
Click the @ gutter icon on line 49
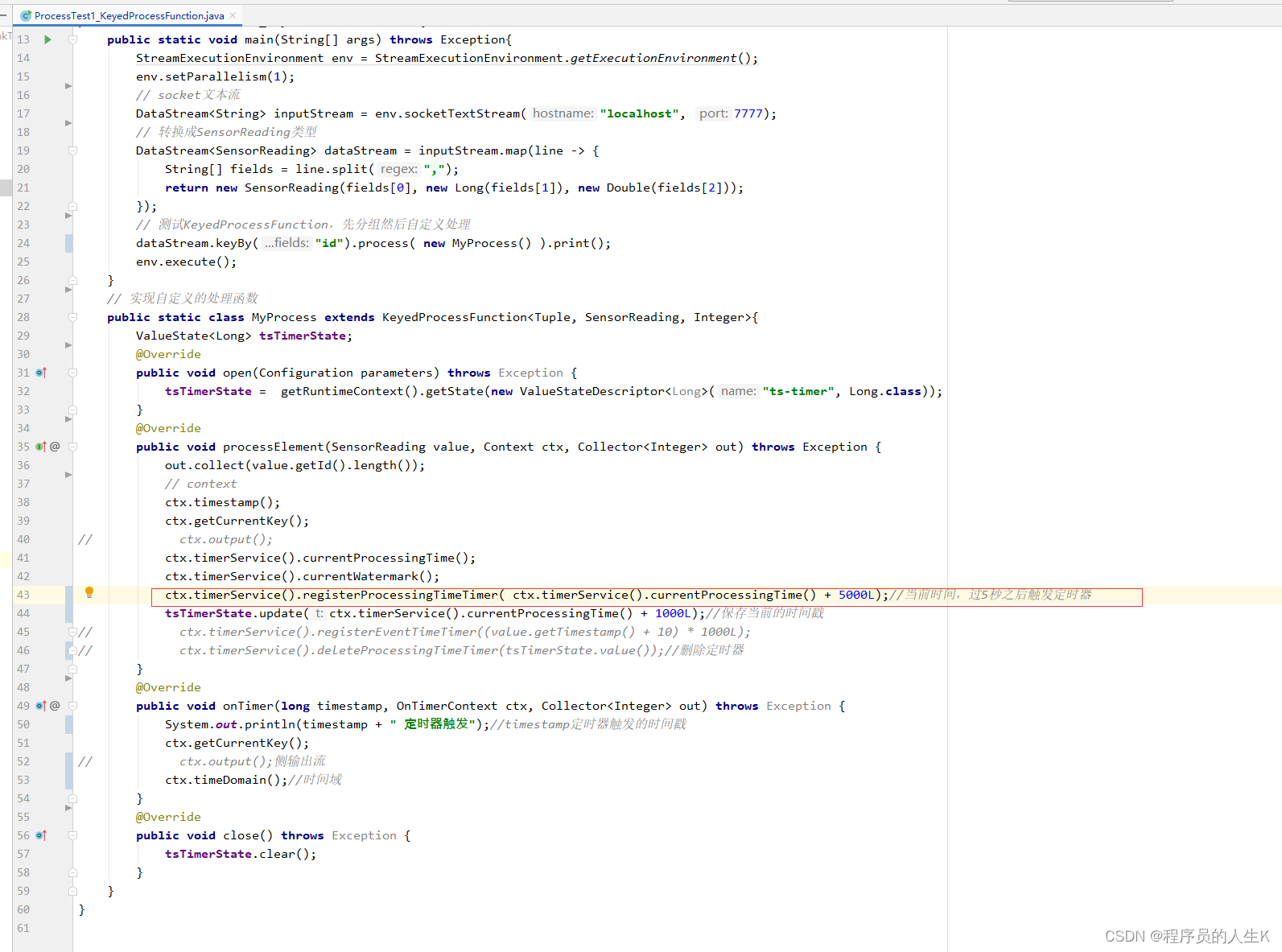click(55, 706)
